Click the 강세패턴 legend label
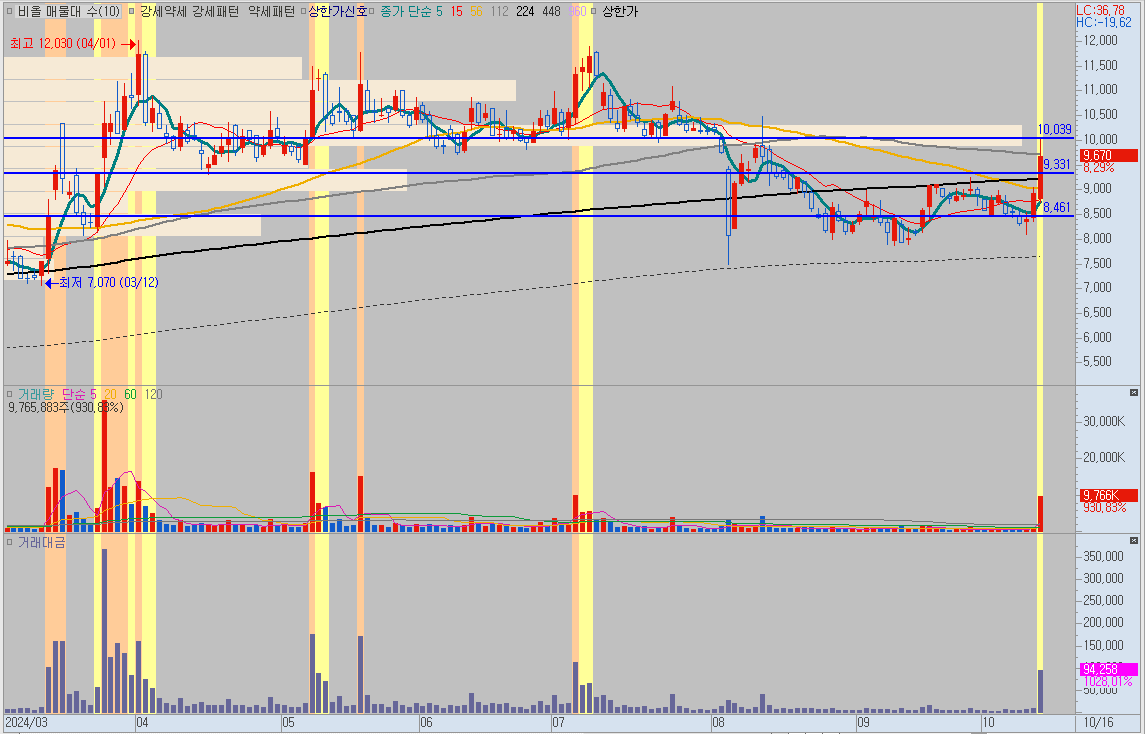 [x=215, y=12]
